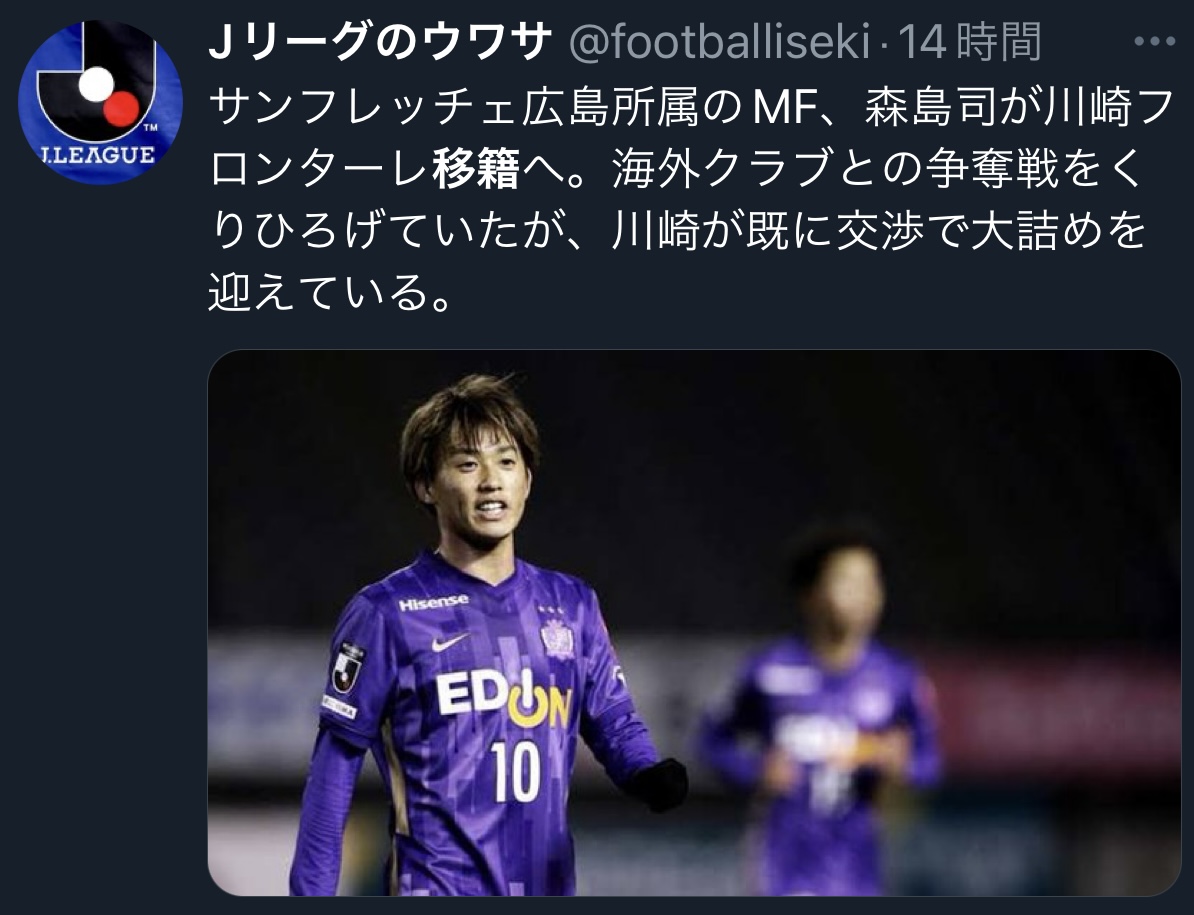Image resolution: width=1194 pixels, height=915 pixels.
Task: Click the bold 移籍 keyword in the tweet
Action: [x=477, y=168]
